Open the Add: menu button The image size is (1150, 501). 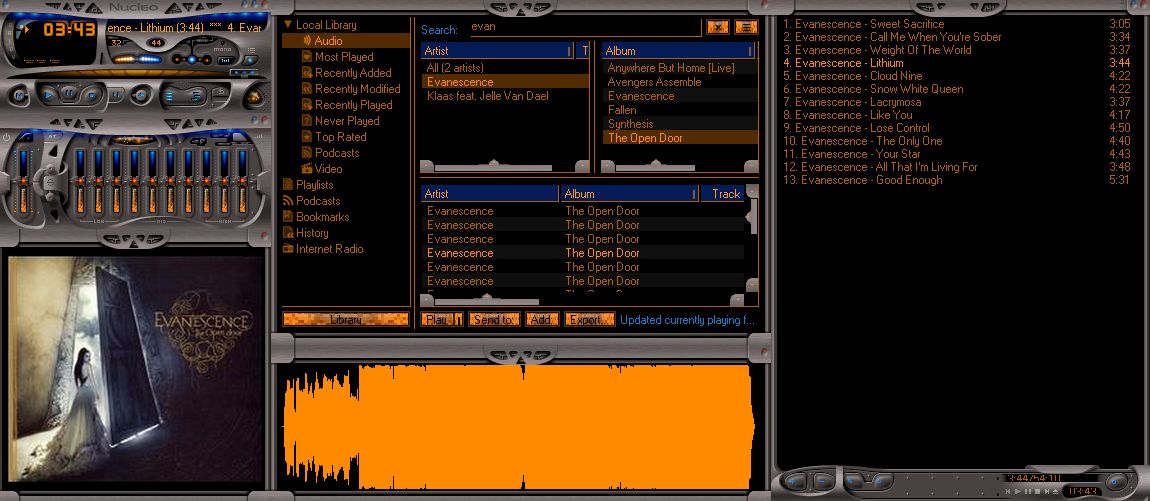coord(542,320)
